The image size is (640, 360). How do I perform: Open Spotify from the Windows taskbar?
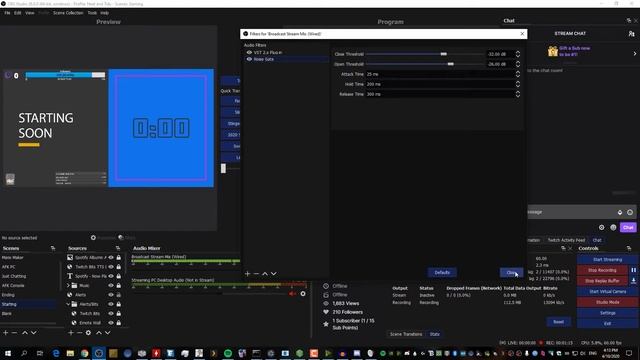point(228,353)
